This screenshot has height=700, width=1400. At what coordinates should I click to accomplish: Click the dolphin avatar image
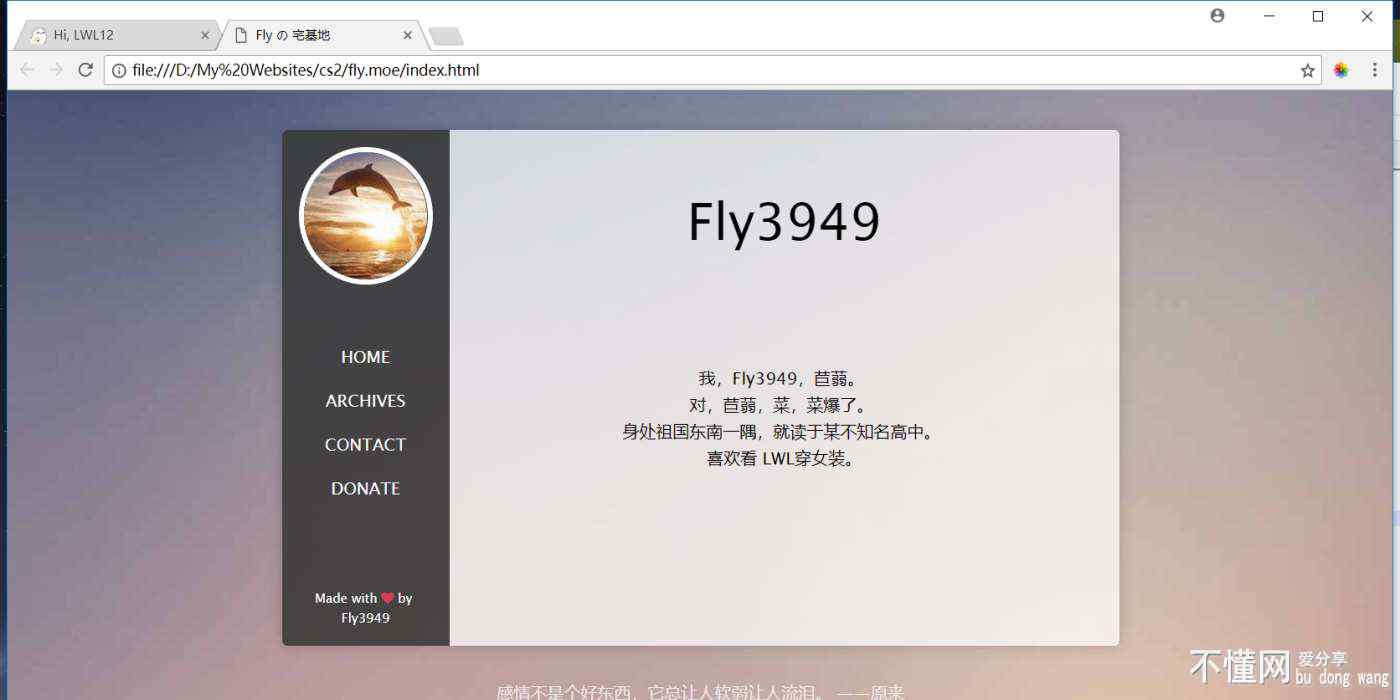[x=366, y=216]
